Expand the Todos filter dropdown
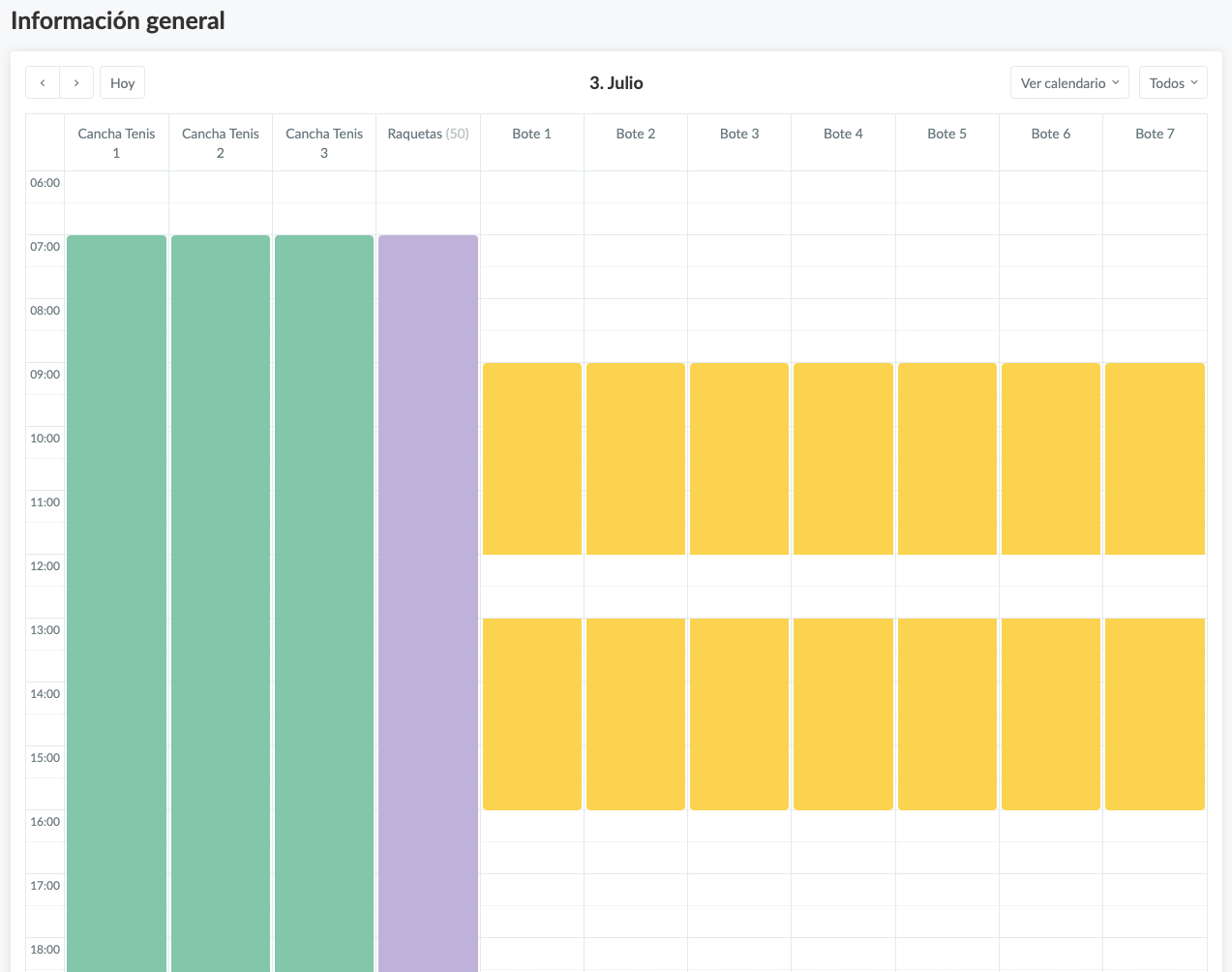Screen dimensions: 1232x972 coord(1172,83)
